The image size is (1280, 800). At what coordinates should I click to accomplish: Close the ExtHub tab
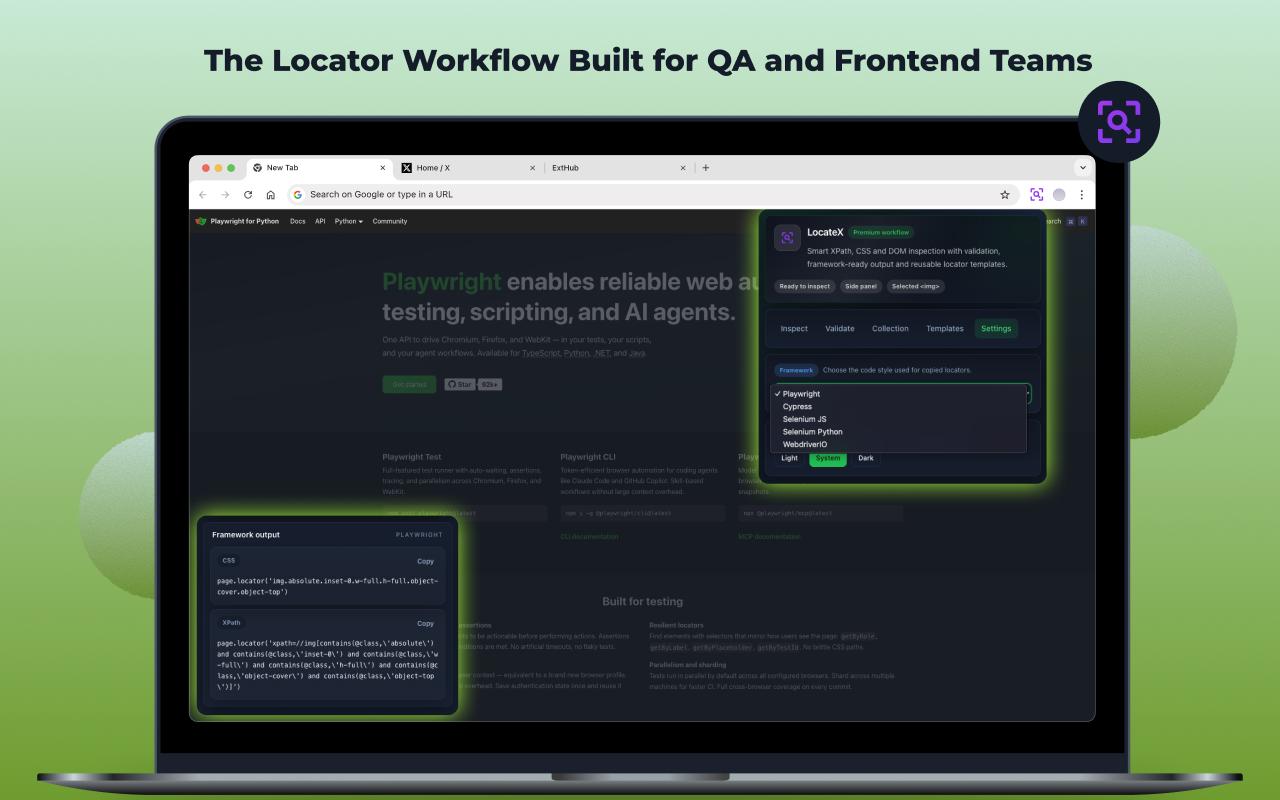point(683,168)
